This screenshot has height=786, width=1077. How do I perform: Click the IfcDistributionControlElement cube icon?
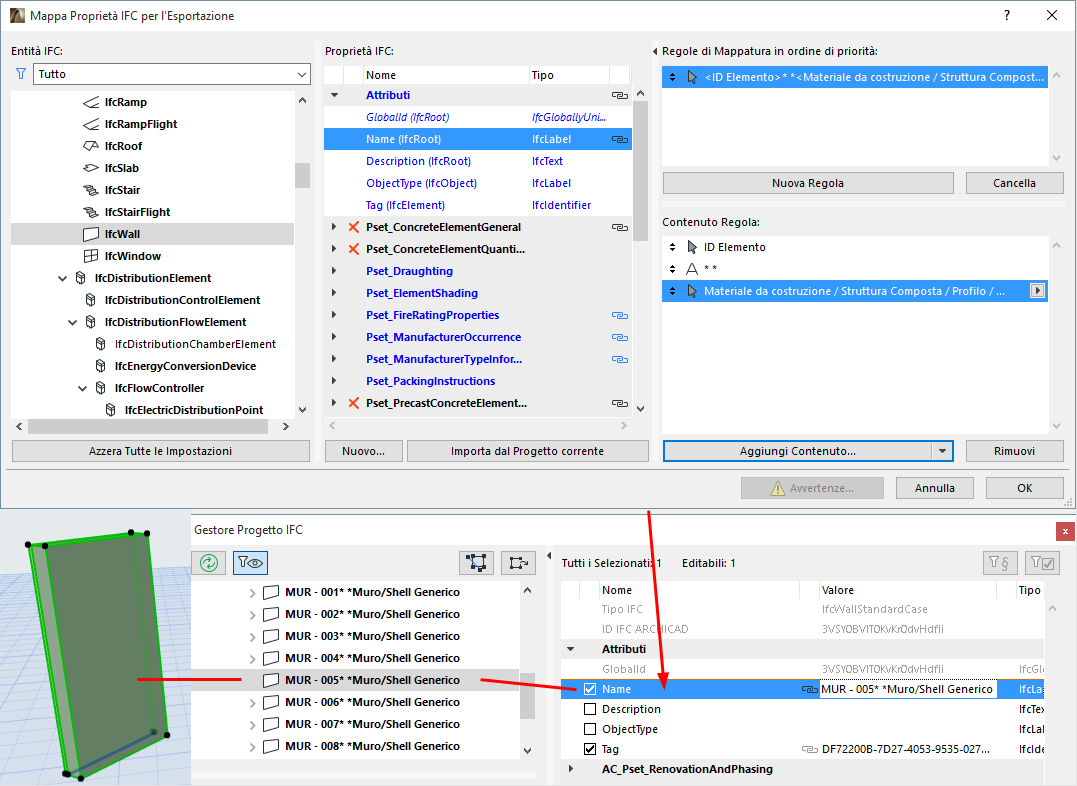pos(90,300)
